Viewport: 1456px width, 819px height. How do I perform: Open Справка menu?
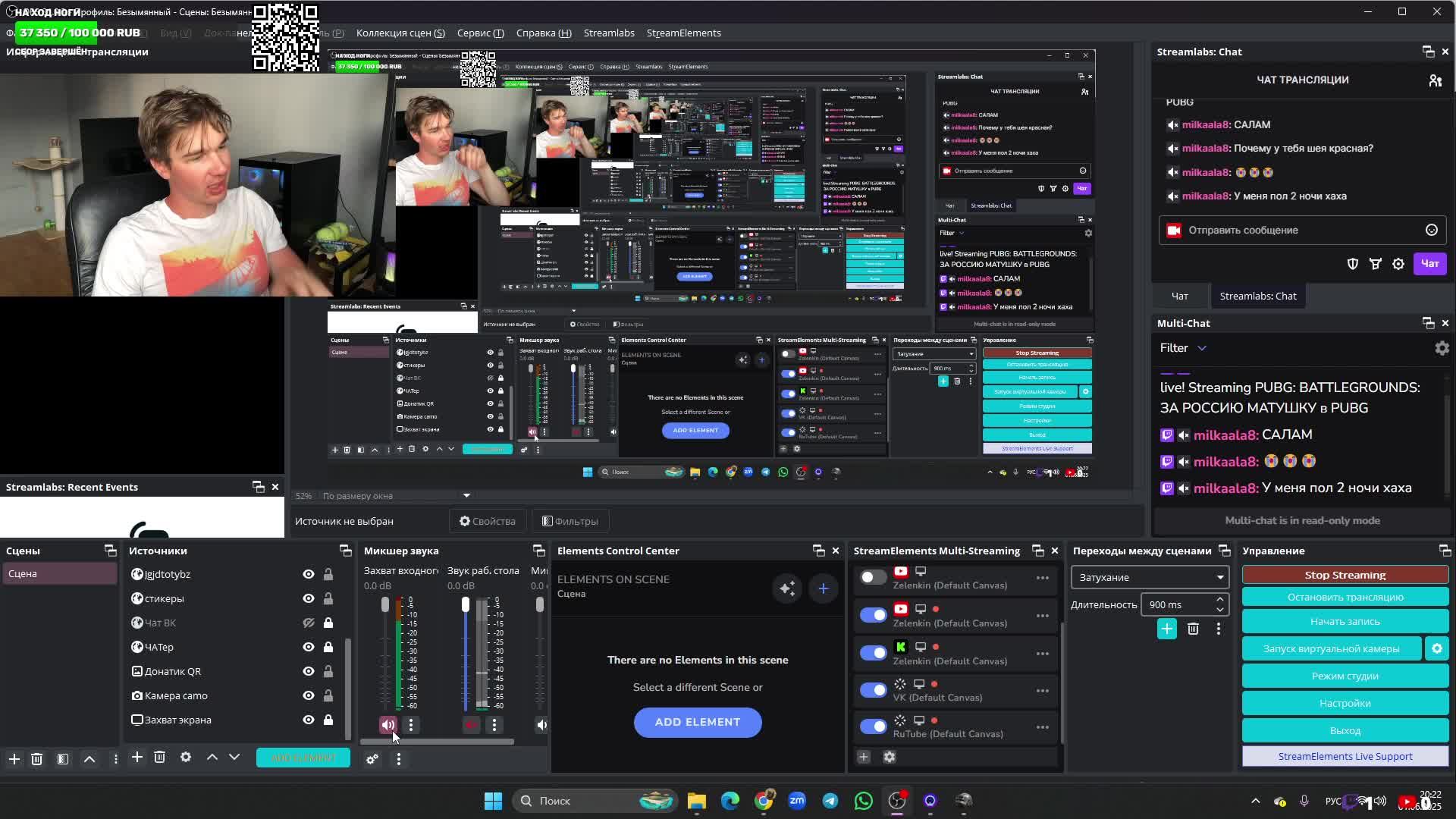(x=544, y=33)
